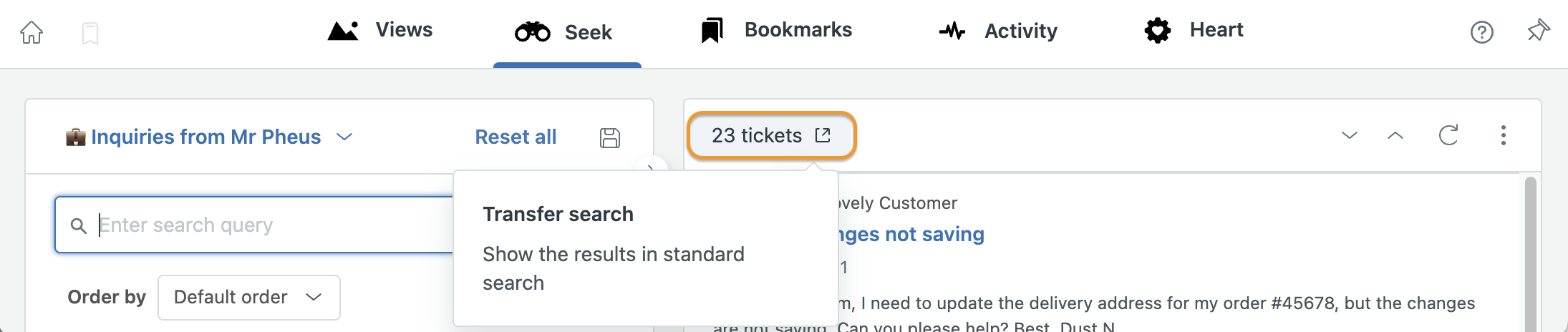Click the 23 tickets transfer button
The width and height of the screenshot is (1568, 332).
(771, 135)
